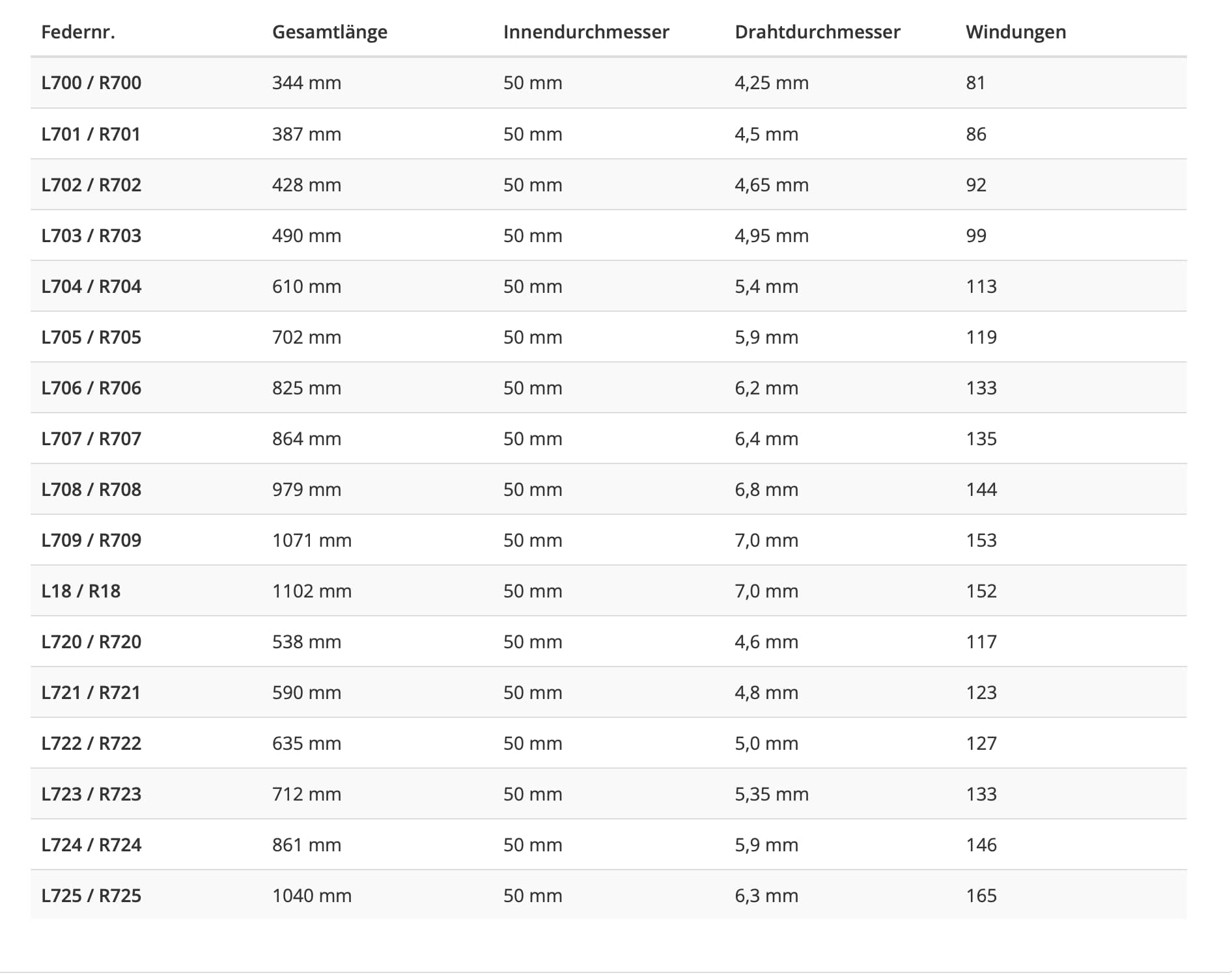Image resolution: width=1232 pixels, height=975 pixels.
Task: Click the Drahtdurchmesser column header
Action: click(x=817, y=32)
